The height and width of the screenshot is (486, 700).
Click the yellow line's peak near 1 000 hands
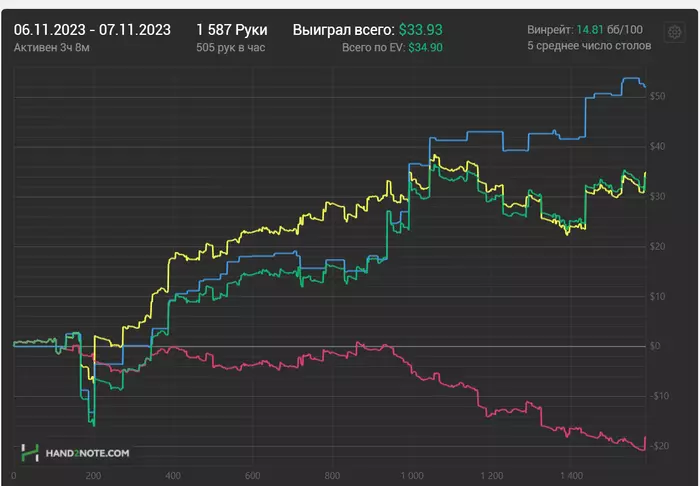click(x=432, y=157)
